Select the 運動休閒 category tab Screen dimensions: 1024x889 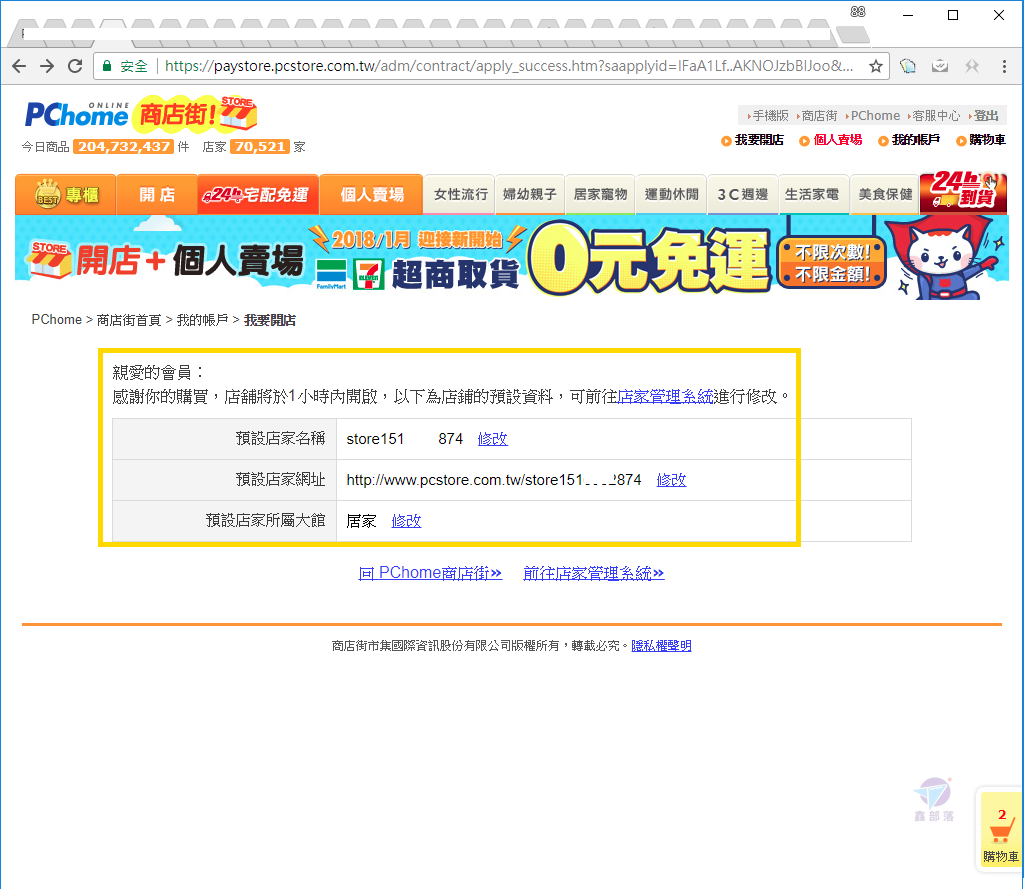671,195
